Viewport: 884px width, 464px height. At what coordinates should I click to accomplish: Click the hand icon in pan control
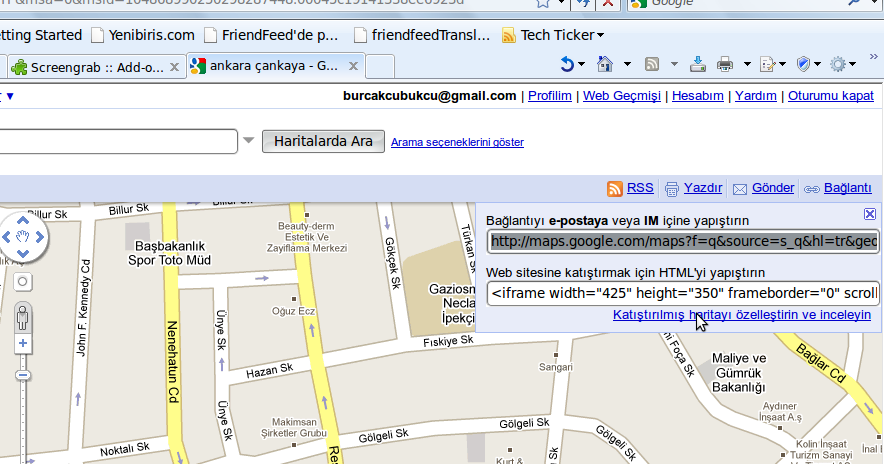(x=23, y=237)
